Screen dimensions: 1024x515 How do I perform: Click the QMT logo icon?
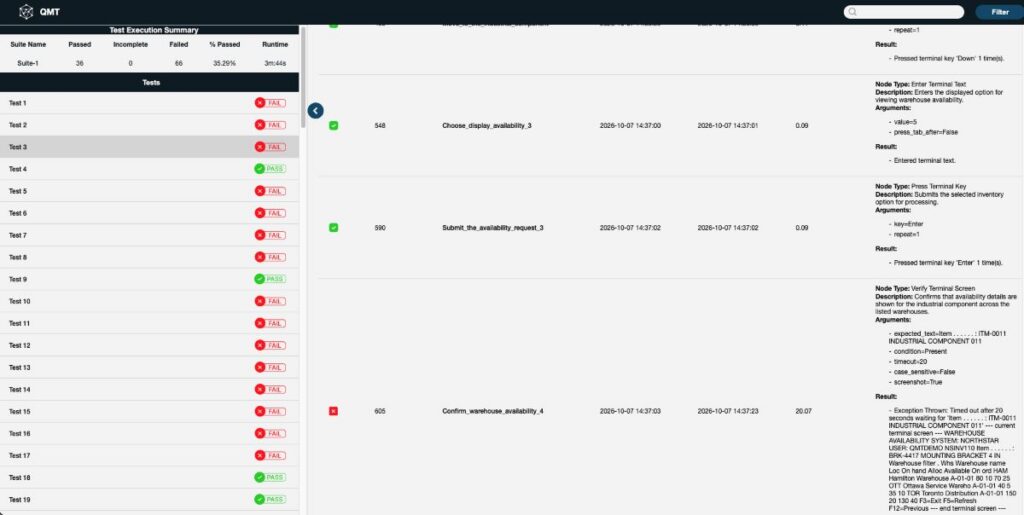click(x=25, y=12)
